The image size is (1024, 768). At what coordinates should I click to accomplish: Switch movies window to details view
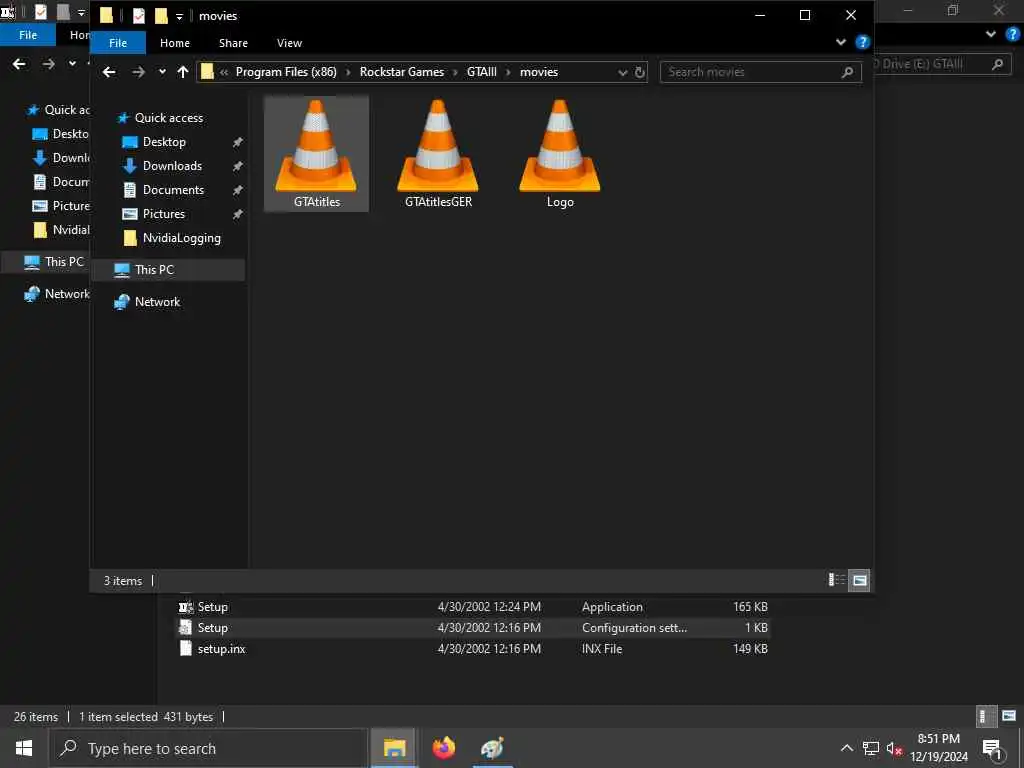point(837,580)
